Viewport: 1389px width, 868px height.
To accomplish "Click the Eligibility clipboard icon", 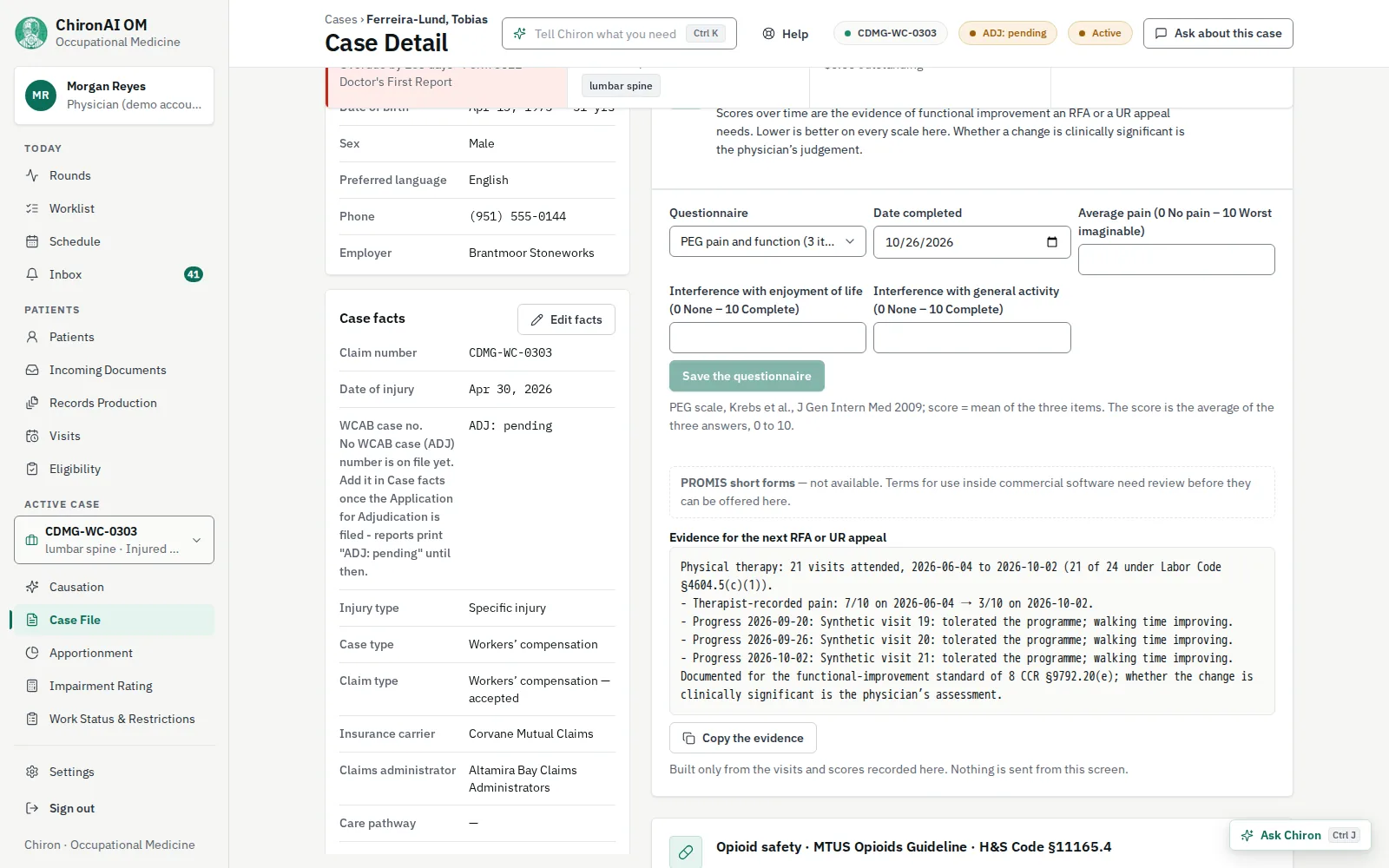I will tap(32, 469).
